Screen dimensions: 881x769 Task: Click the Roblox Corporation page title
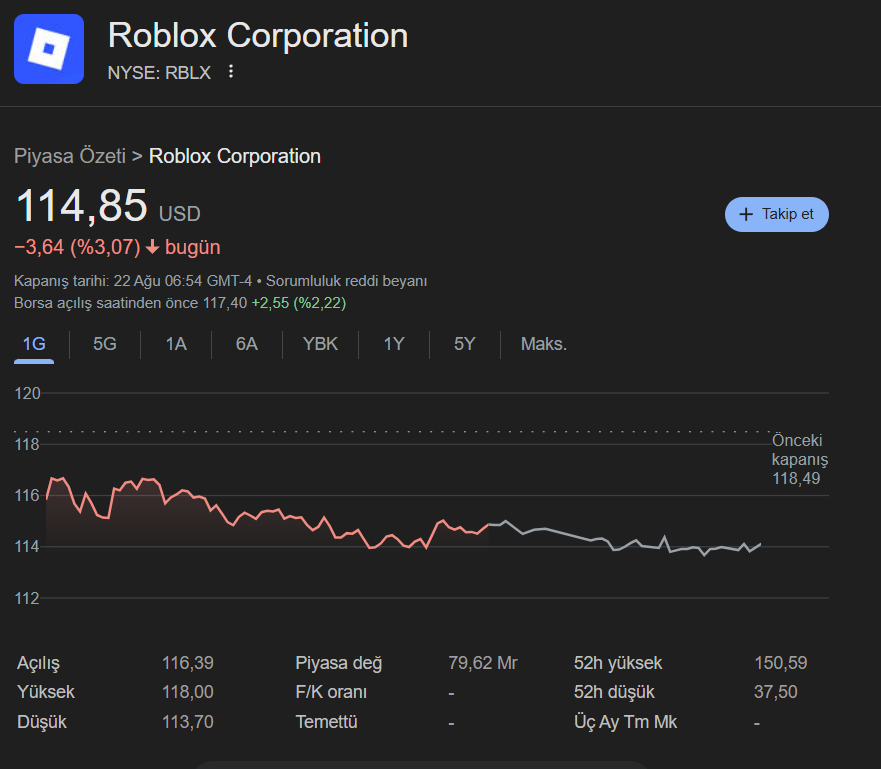(258, 35)
